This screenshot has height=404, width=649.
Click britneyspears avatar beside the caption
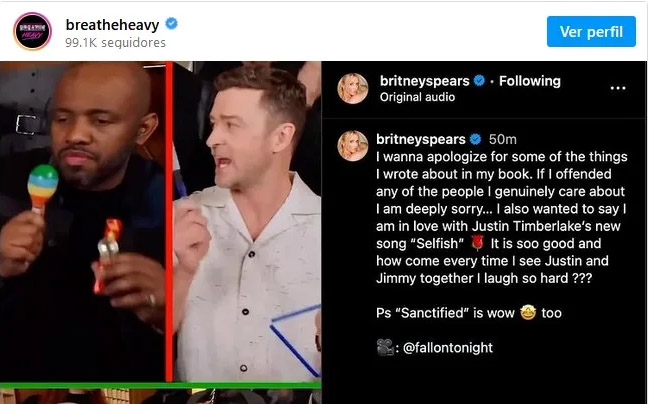click(x=353, y=146)
